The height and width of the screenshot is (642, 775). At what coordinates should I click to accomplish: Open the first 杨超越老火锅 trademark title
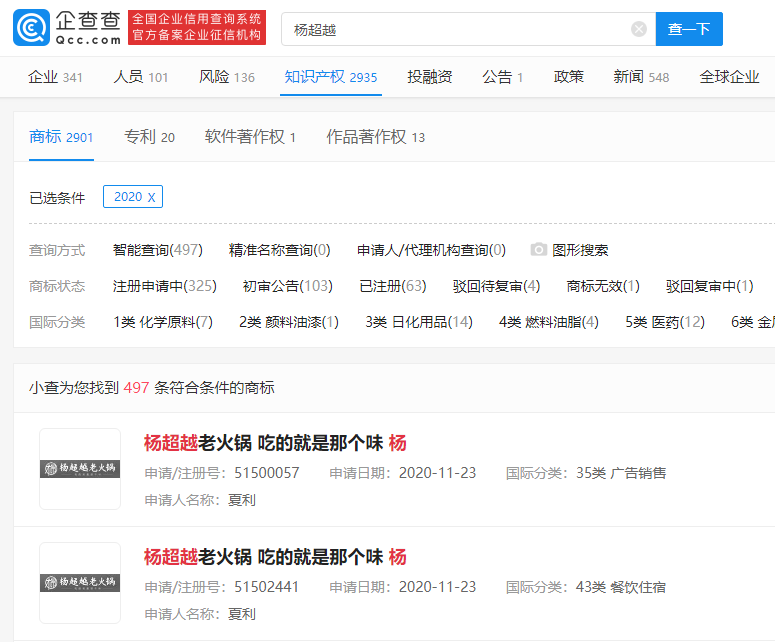click(x=275, y=443)
